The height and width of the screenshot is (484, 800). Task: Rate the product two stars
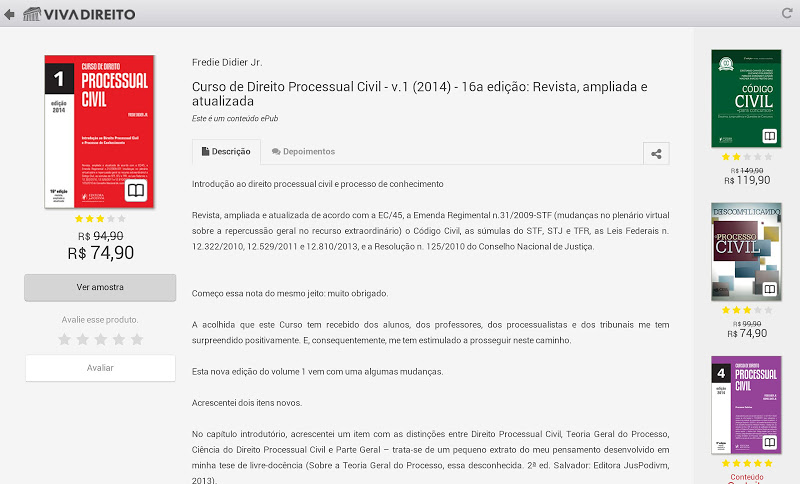click(83, 339)
